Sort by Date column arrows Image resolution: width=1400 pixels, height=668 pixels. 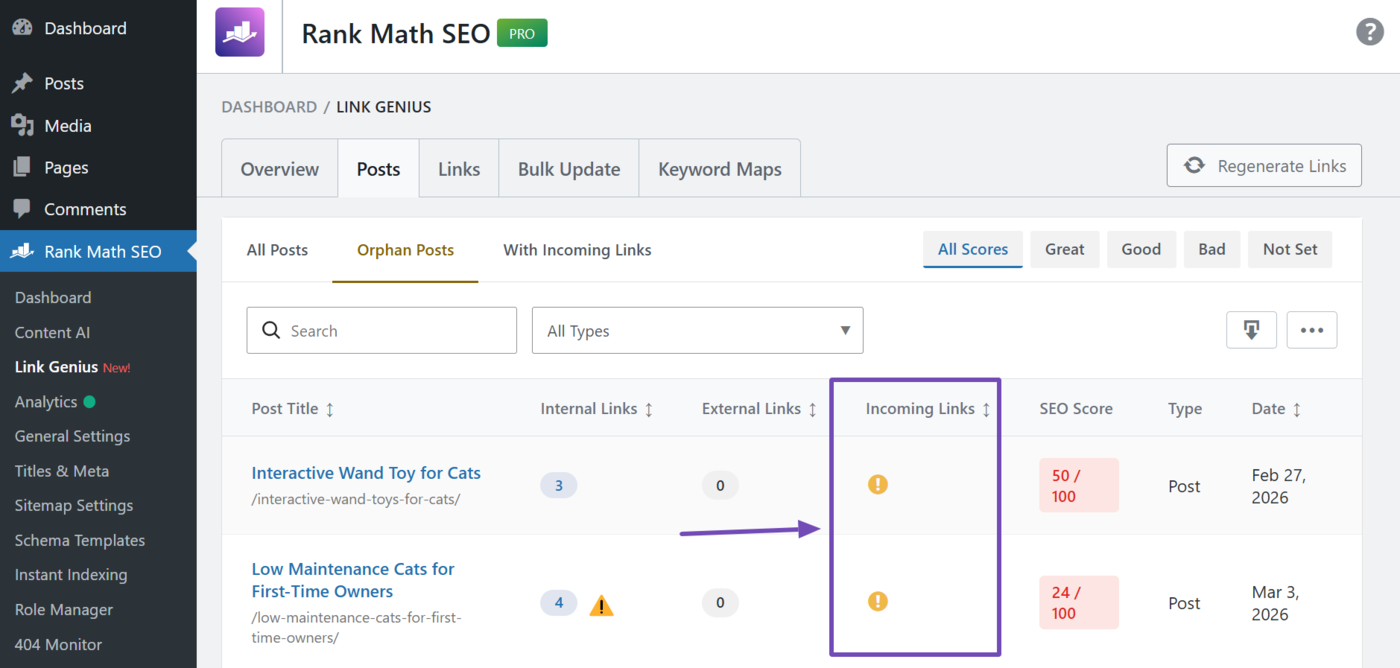(1297, 409)
